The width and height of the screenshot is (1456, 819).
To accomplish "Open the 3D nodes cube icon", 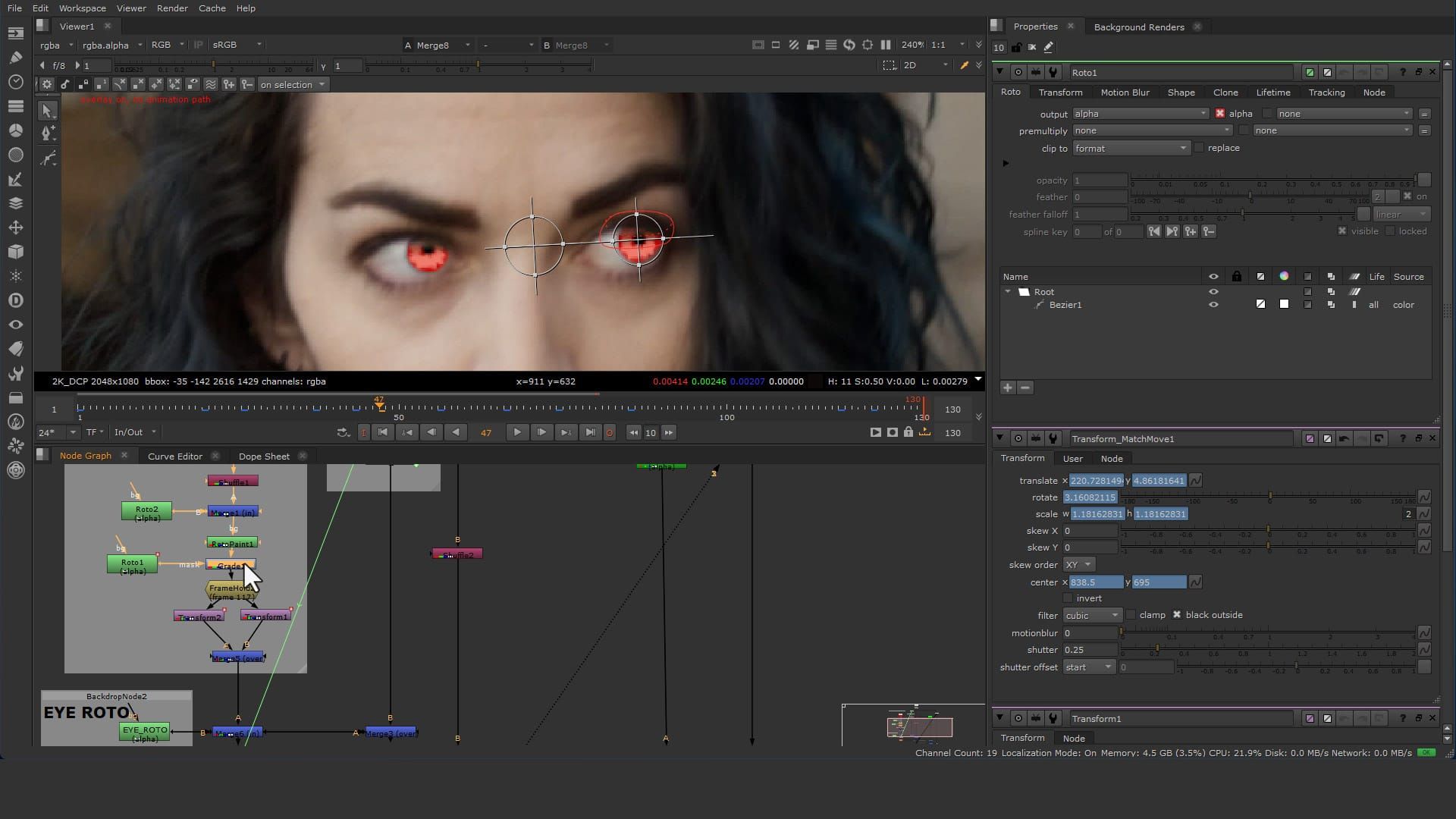I will [15, 252].
